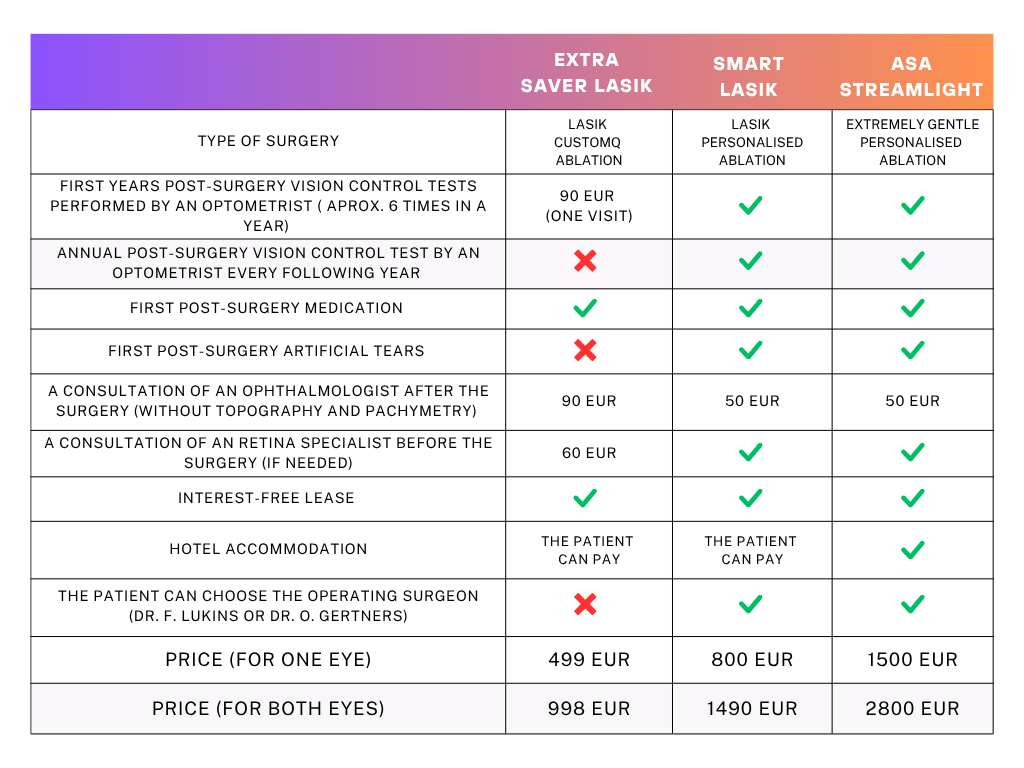Click the 1490 EUR Smart Lasik price
The width and height of the screenshot is (1024, 768).
[751, 709]
